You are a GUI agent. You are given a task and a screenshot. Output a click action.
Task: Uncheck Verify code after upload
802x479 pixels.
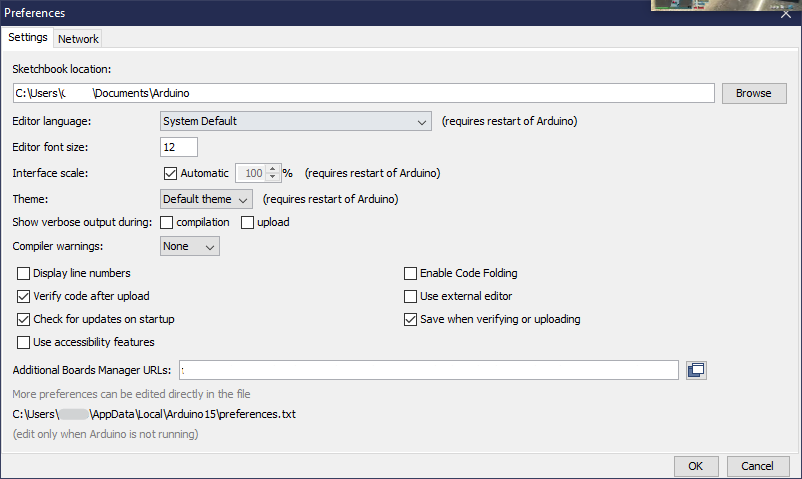tap(24, 296)
